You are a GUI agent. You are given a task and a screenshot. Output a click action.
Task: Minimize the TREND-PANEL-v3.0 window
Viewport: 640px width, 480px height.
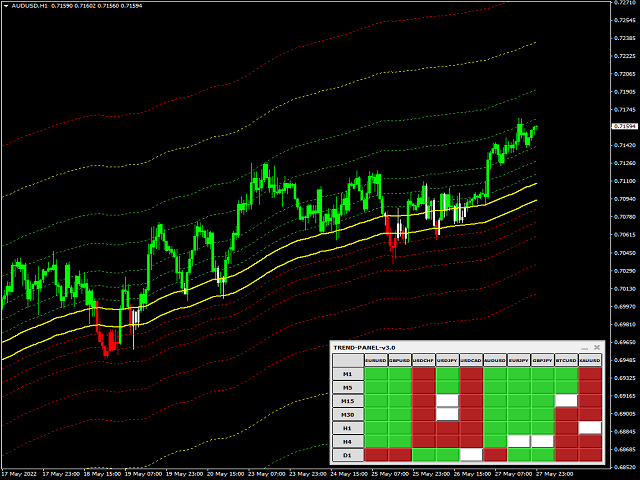click(584, 348)
